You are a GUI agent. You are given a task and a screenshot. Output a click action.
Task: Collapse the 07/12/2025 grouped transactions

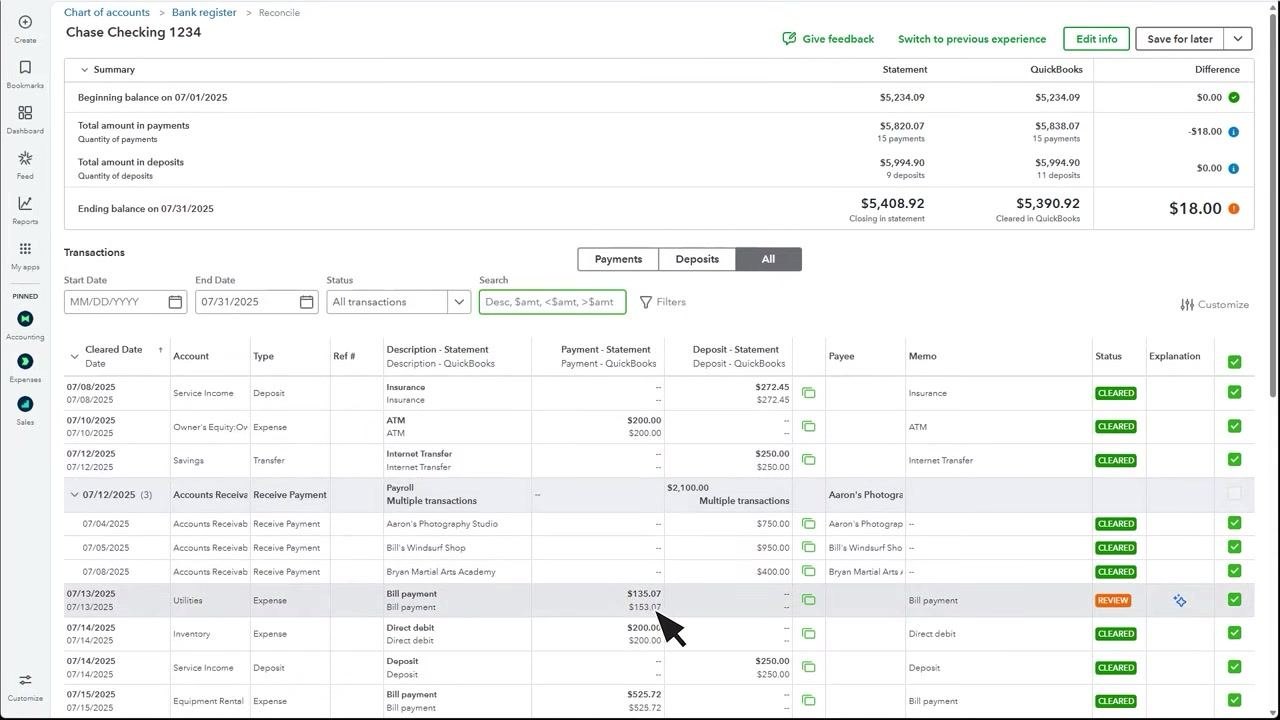pos(74,495)
